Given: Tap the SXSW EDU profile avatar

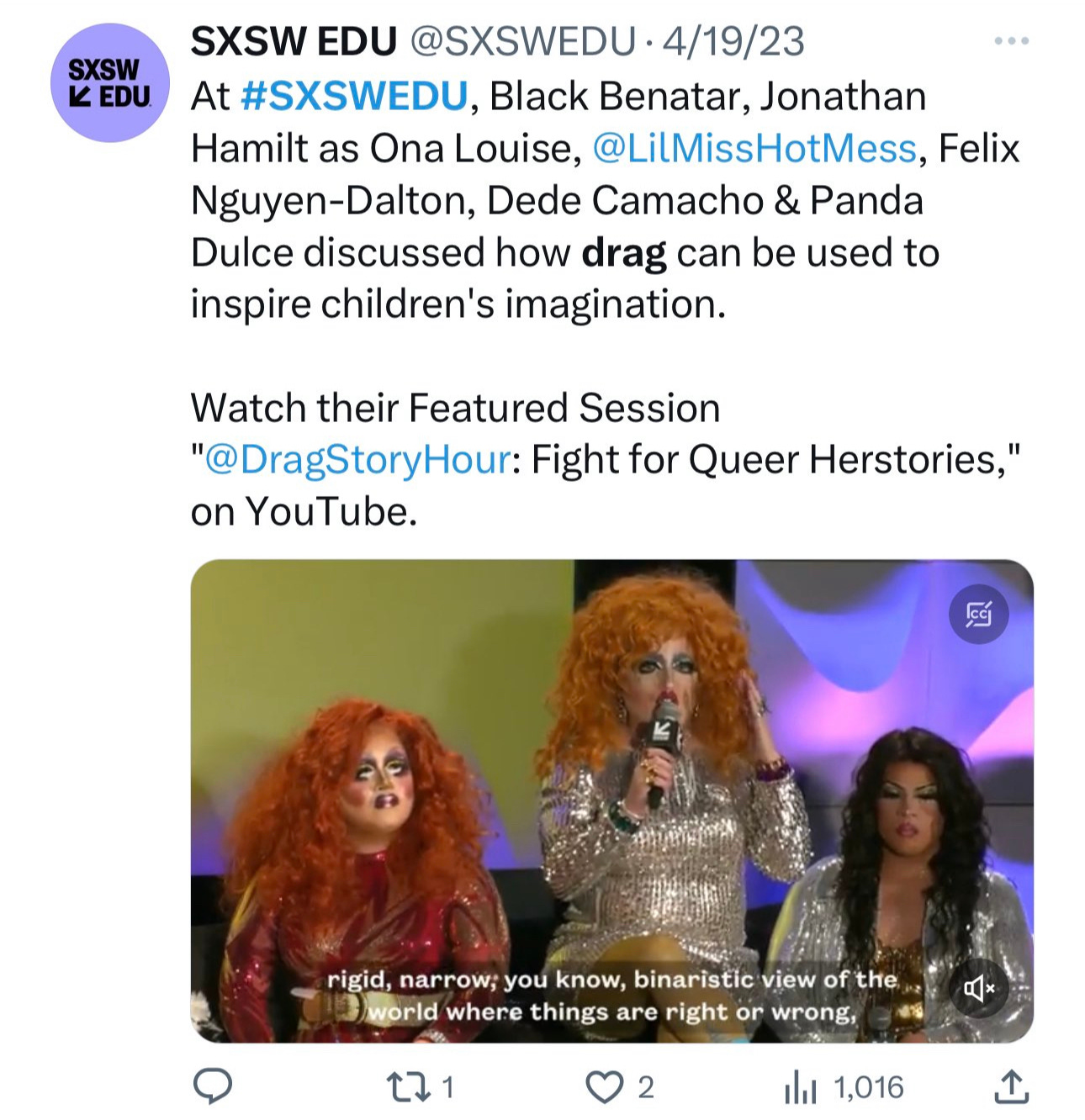Looking at the screenshot, I should coord(110,82).
